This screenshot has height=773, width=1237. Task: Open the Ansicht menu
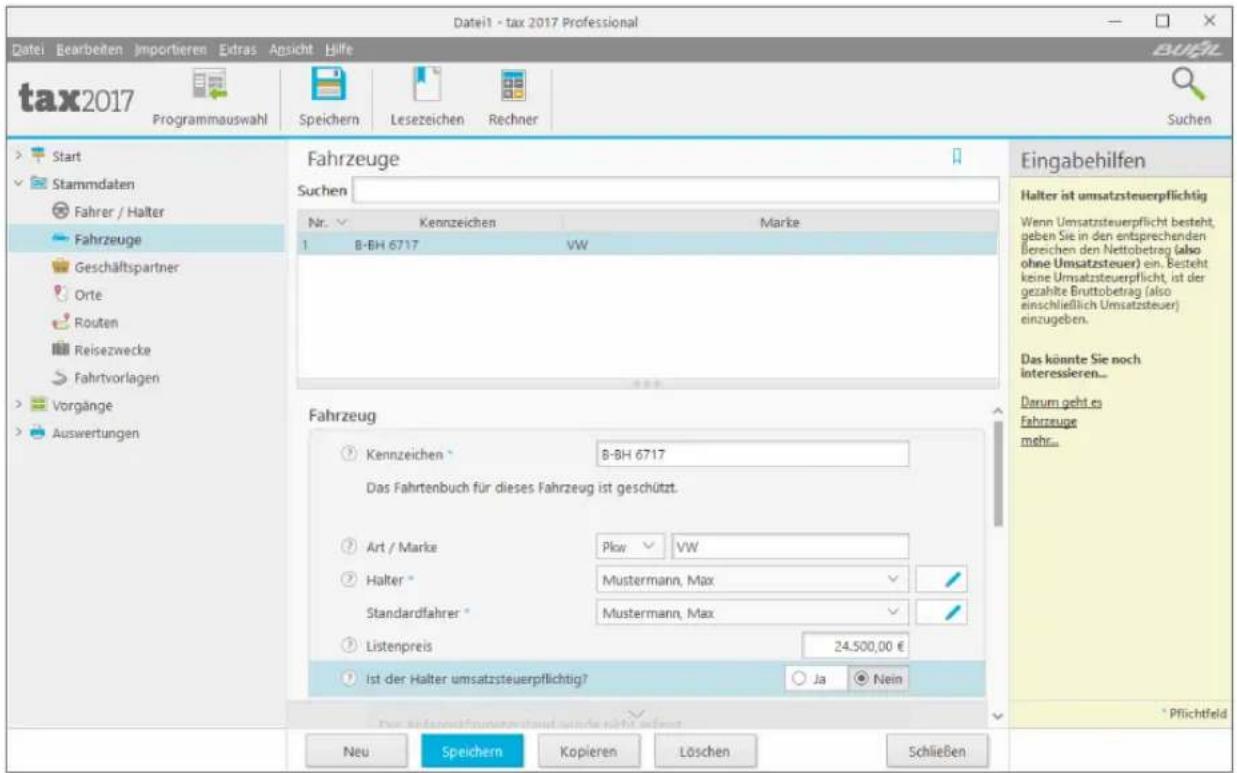point(289,49)
